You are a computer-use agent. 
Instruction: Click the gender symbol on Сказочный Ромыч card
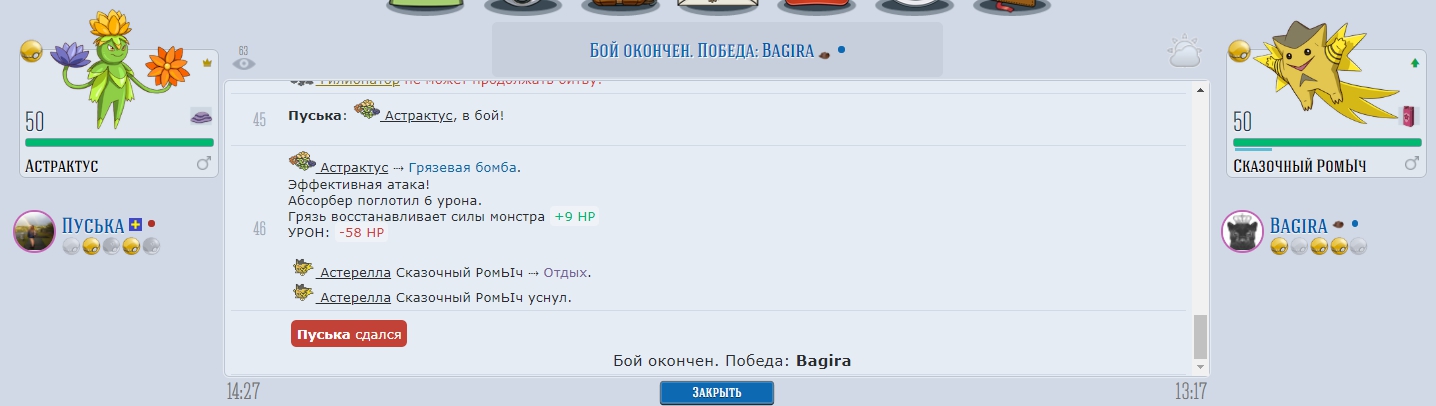tap(1411, 163)
